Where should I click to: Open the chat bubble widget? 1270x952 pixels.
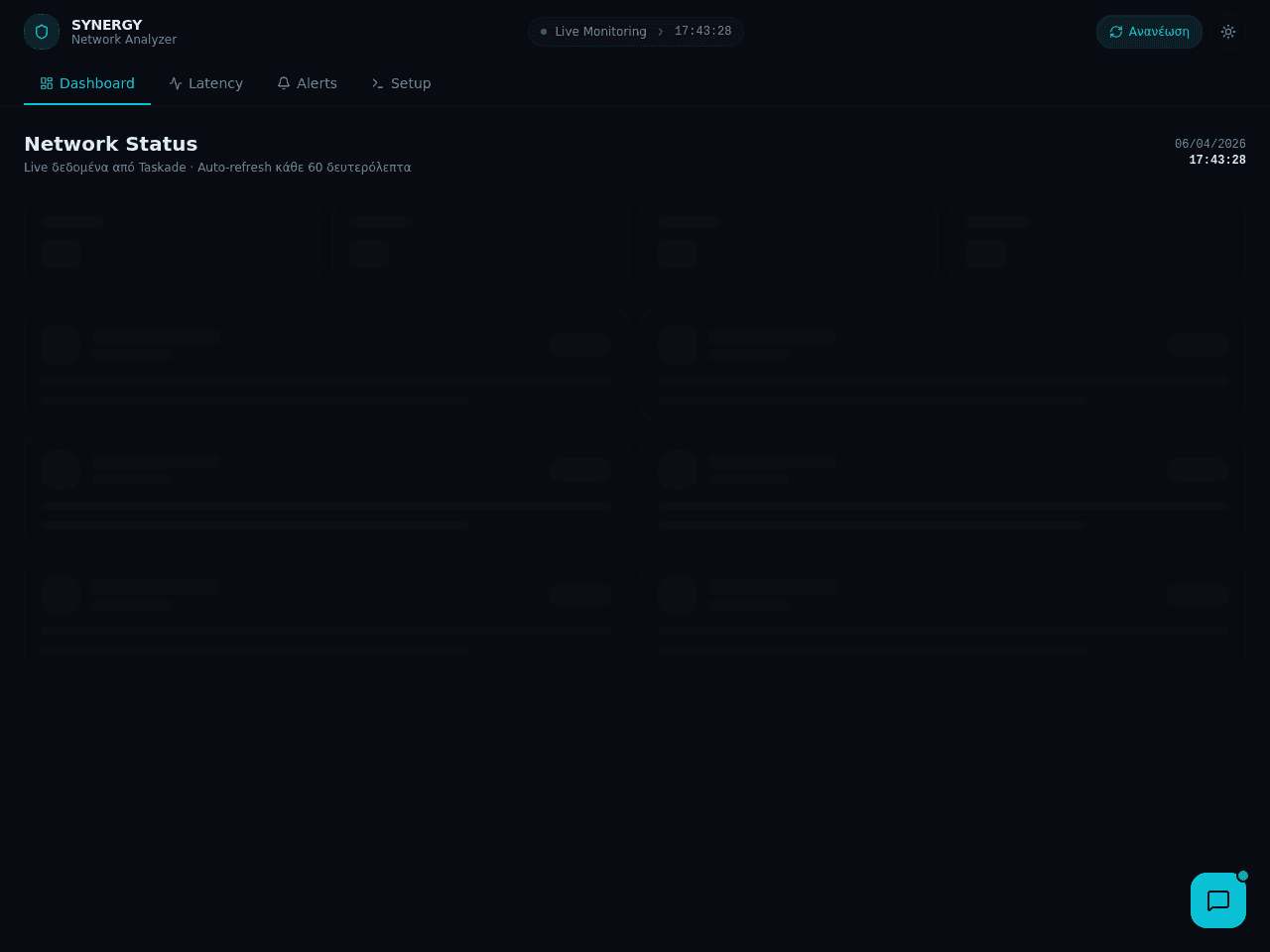(x=1218, y=900)
